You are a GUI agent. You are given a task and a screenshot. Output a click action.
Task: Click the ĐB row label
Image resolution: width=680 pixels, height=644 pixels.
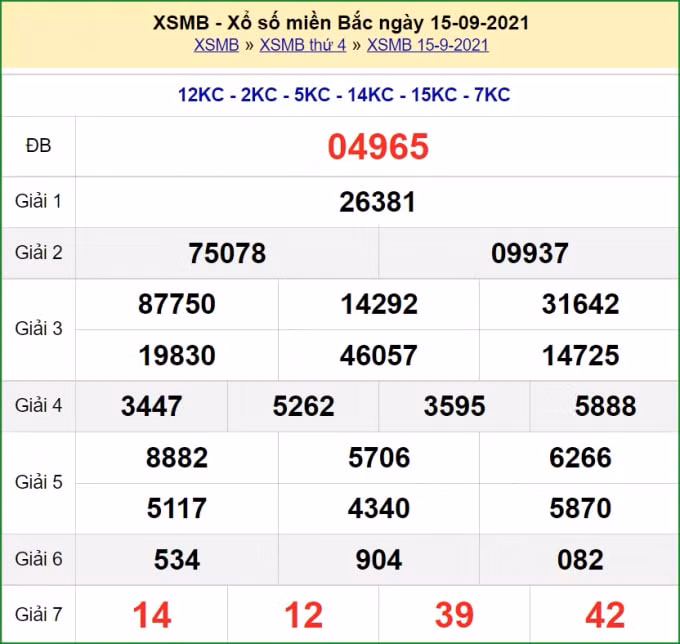pos(38,146)
